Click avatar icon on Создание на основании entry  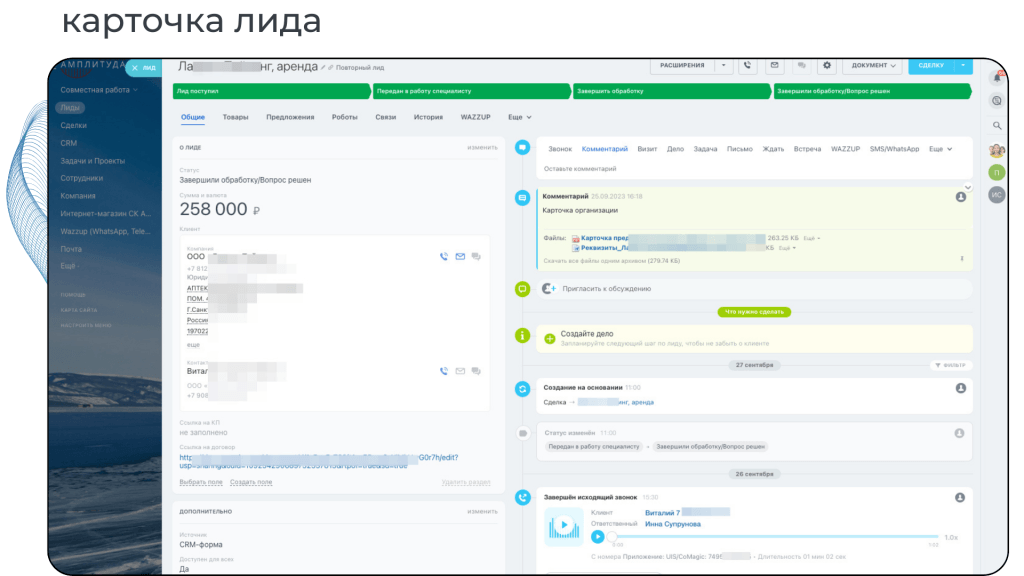(x=961, y=388)
